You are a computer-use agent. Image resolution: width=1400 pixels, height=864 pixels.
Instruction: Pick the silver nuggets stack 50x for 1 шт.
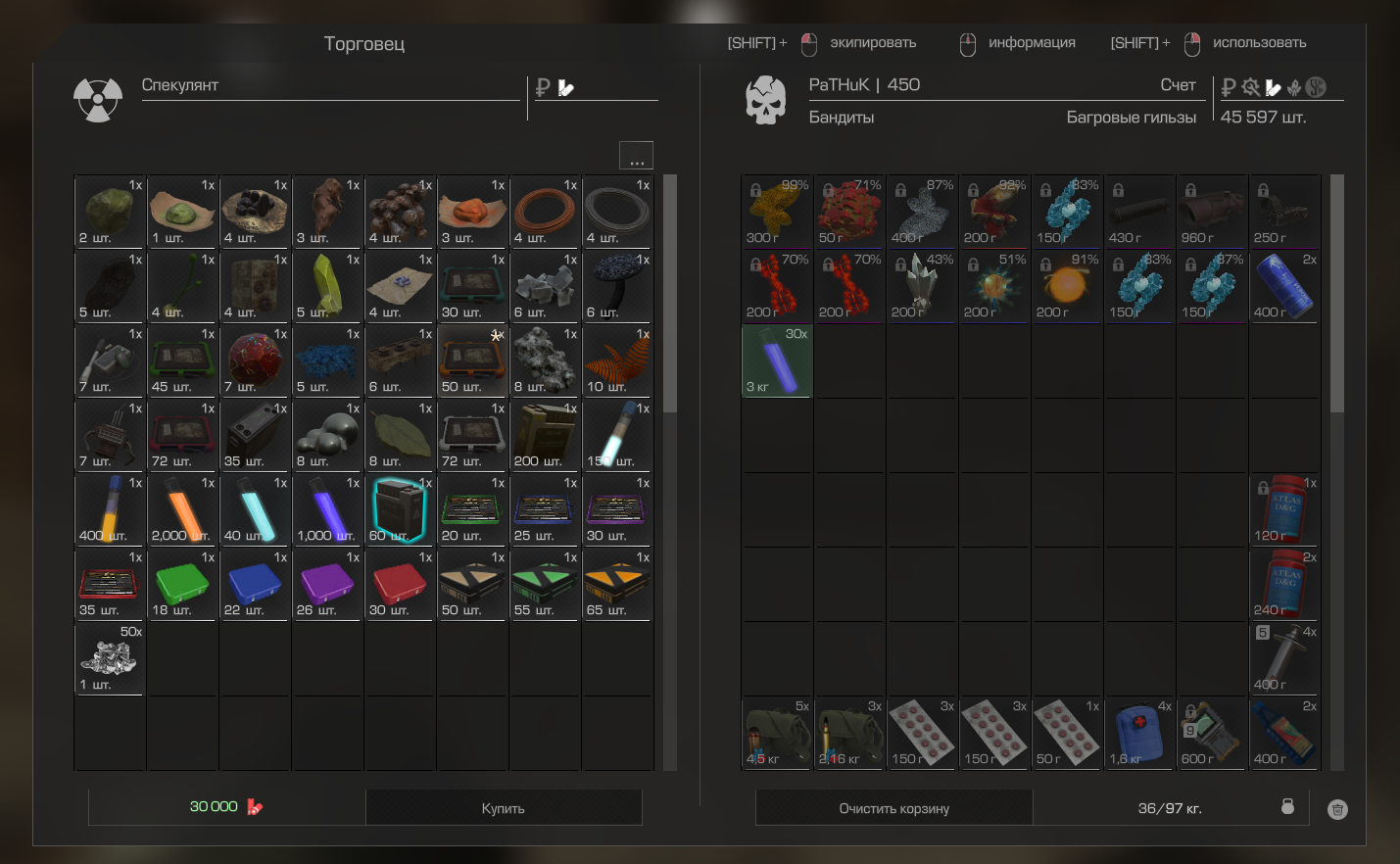[x=110, y=658]
